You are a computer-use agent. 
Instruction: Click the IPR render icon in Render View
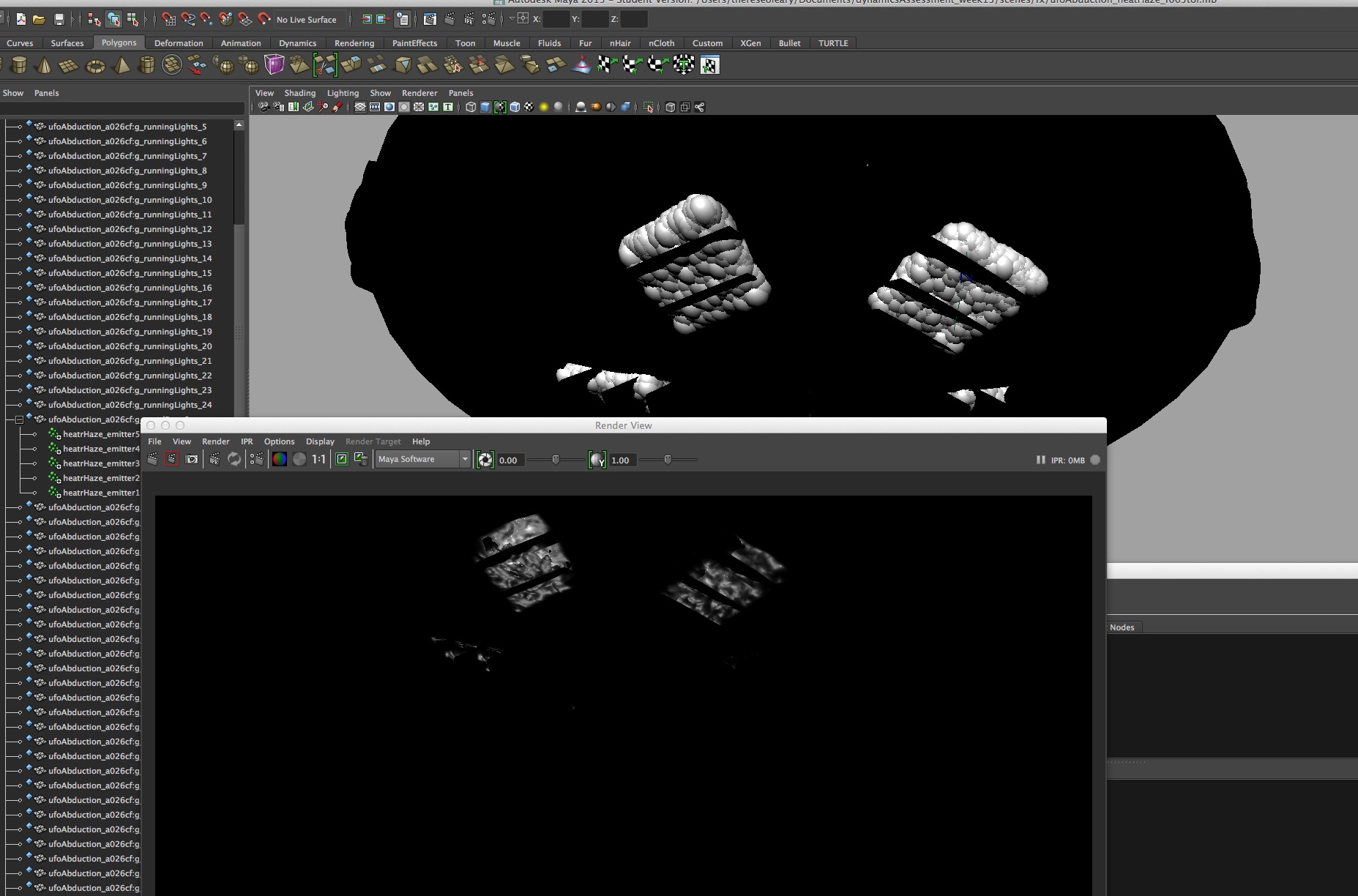[x=214, y=460]
